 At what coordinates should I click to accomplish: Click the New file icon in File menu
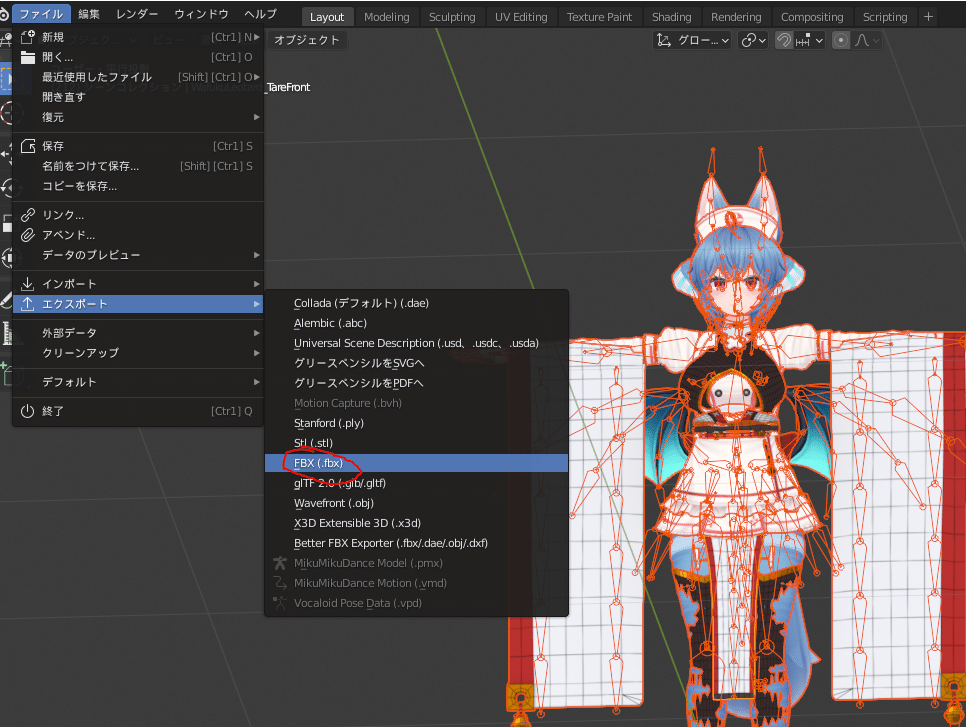(x=28, y=37)
